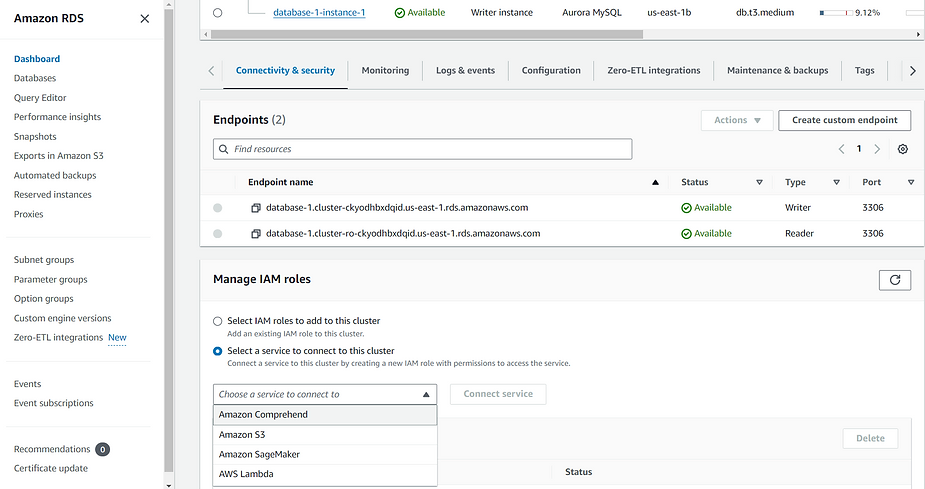Screen dimensions: 925x489
Task: Open the Maintenance & backups tab
Action: (x=778, y=70)
